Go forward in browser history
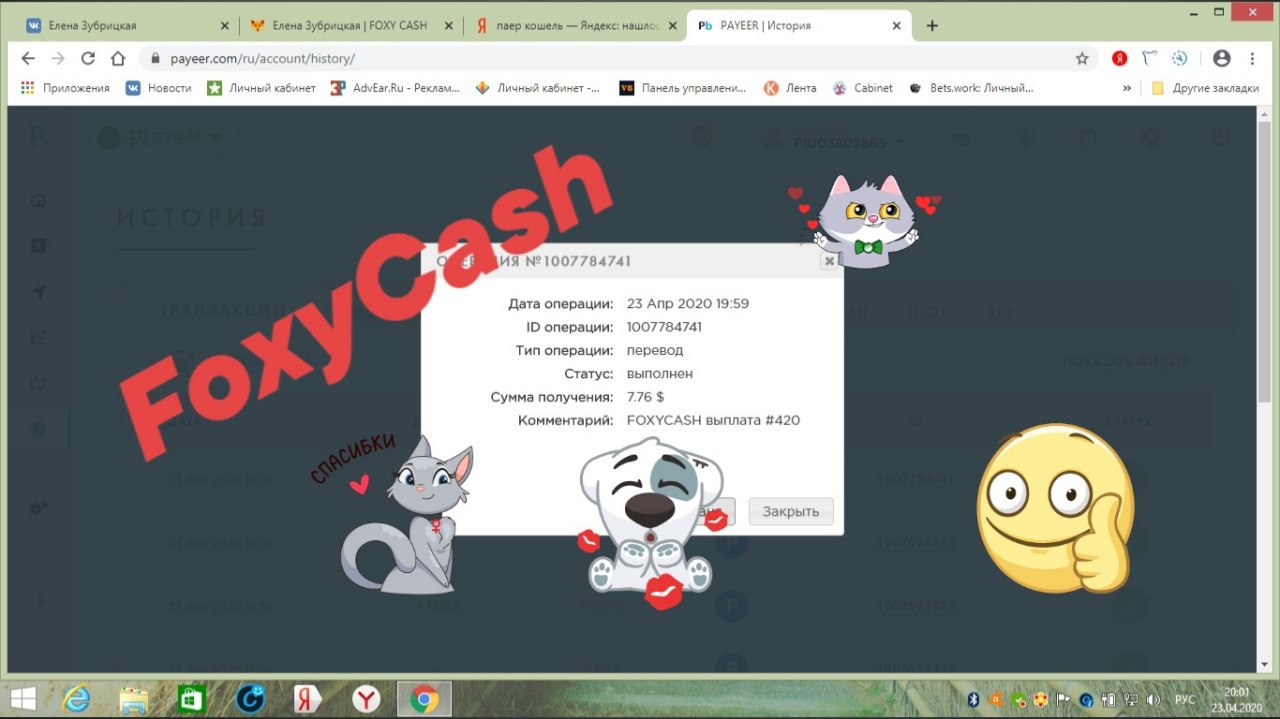This screenshot has width=1280, height=719. 58,59
